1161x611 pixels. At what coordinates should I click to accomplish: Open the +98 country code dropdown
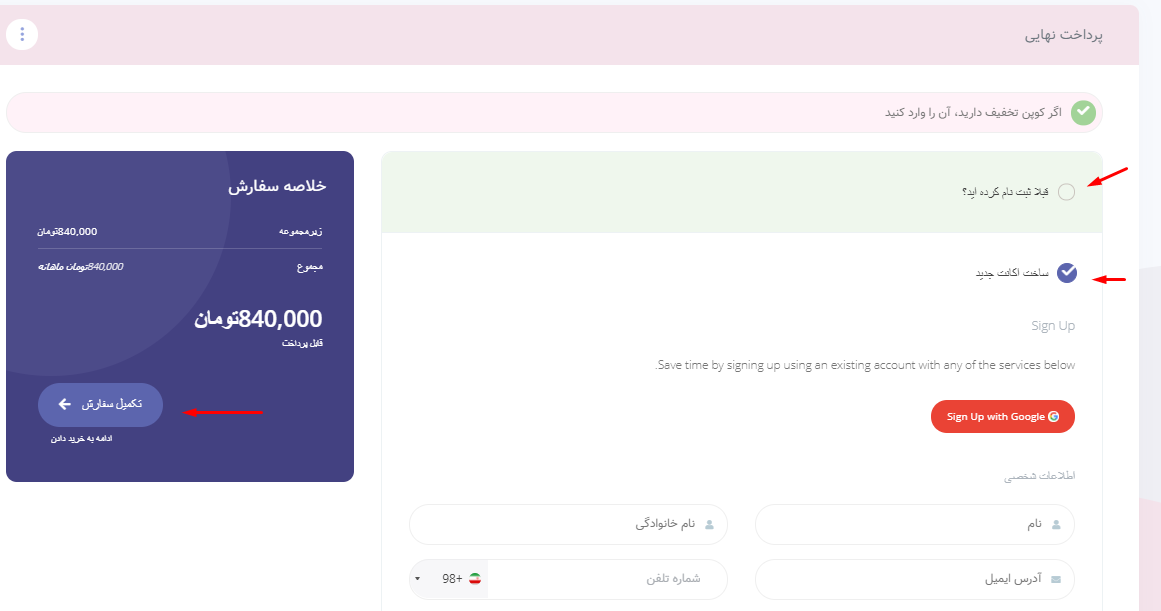pos(449,579)
